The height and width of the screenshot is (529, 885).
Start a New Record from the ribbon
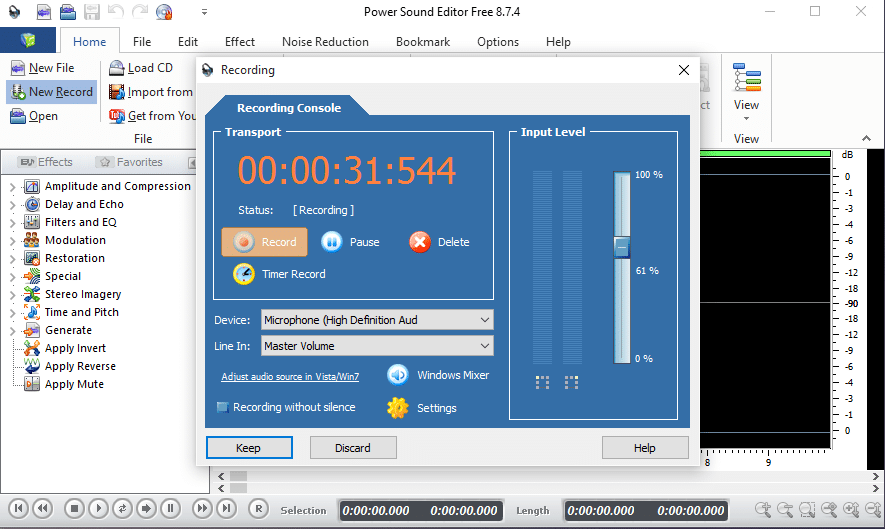[x=52, y=91]
